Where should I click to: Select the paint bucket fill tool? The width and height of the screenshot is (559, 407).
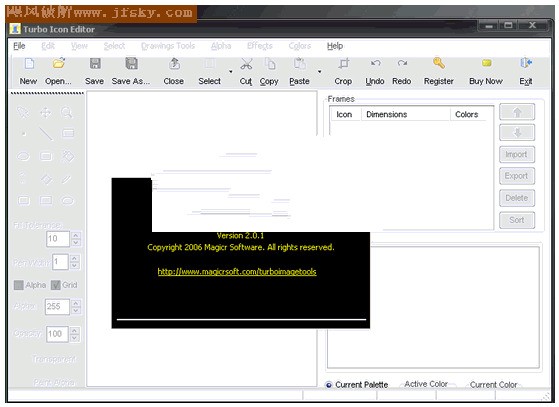coord(68,156)
